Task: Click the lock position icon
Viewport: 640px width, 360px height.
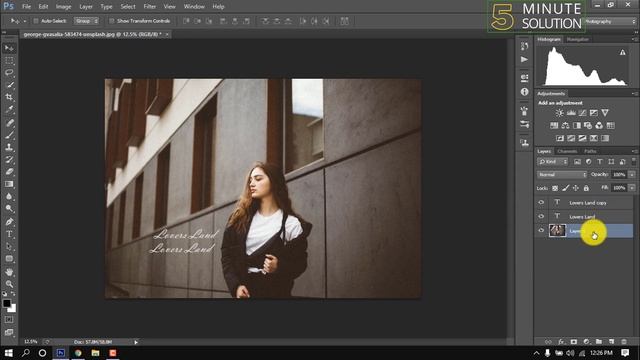Action: tap(576, 188)
